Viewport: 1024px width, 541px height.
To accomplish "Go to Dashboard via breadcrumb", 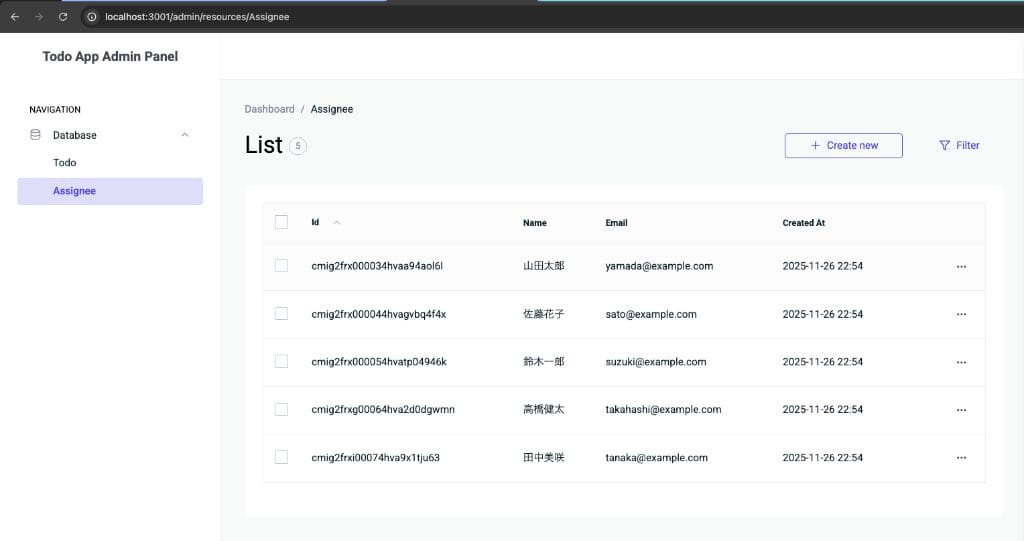I will tap(269, 109).
